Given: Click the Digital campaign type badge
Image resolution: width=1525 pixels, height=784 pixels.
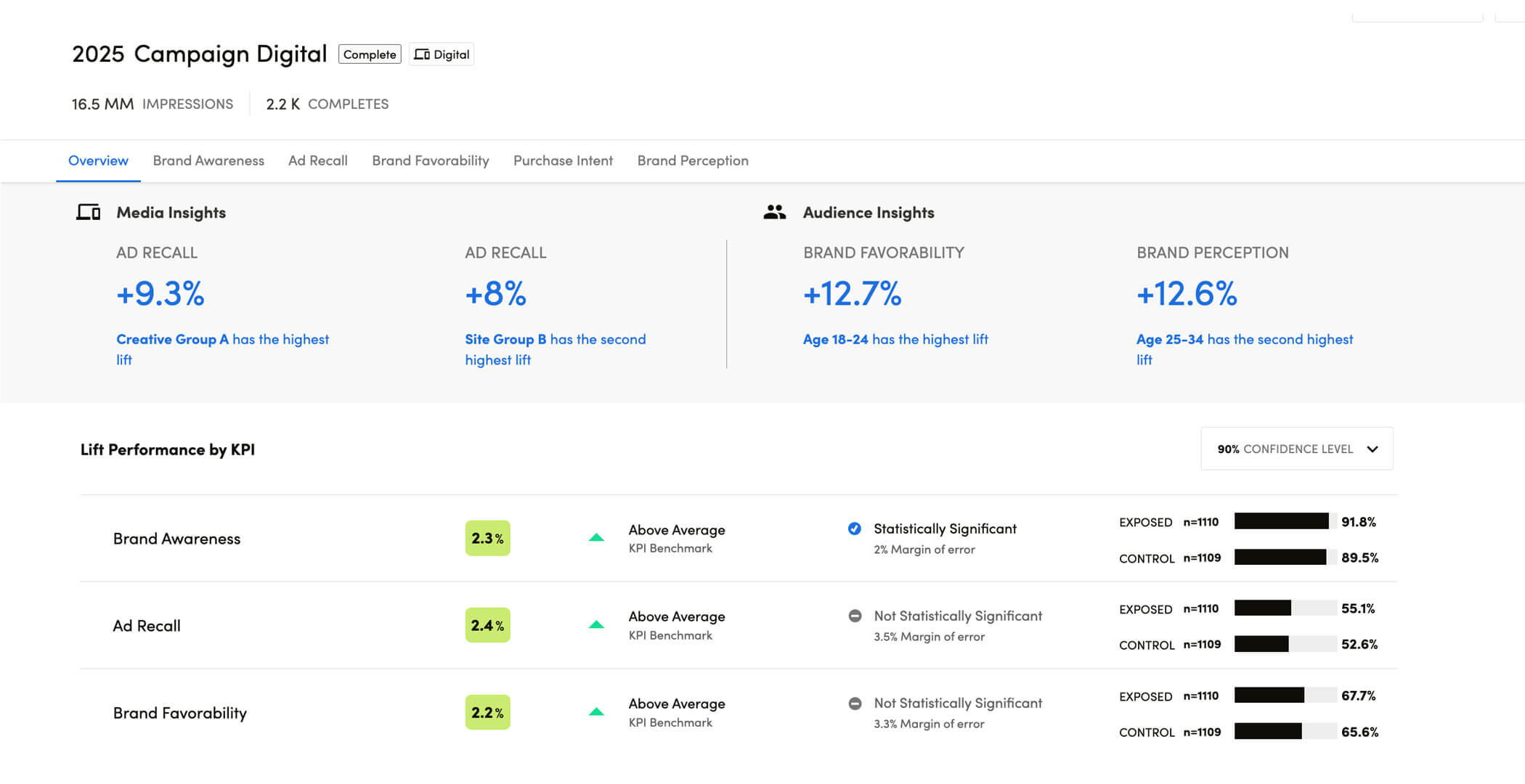Looking at the screenshot, I should coord(442,54).
